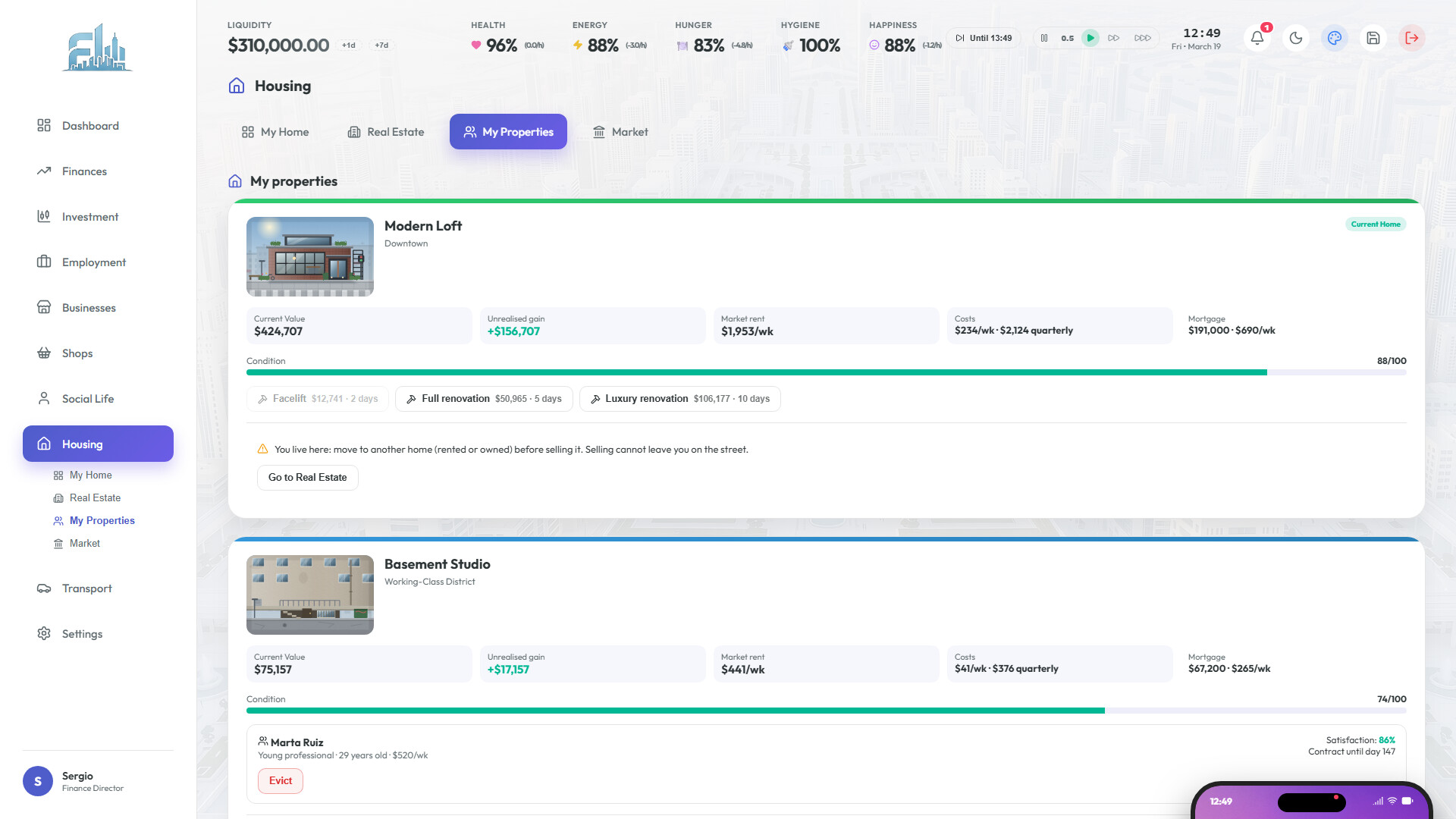Click Modern Loft condition bar
The height and width of the screenshot is (819, 1456).
coord(827,372)
